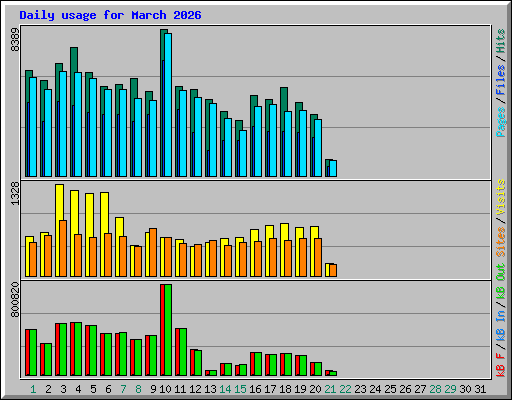Select day 11 on the date axis

(180, 389)
